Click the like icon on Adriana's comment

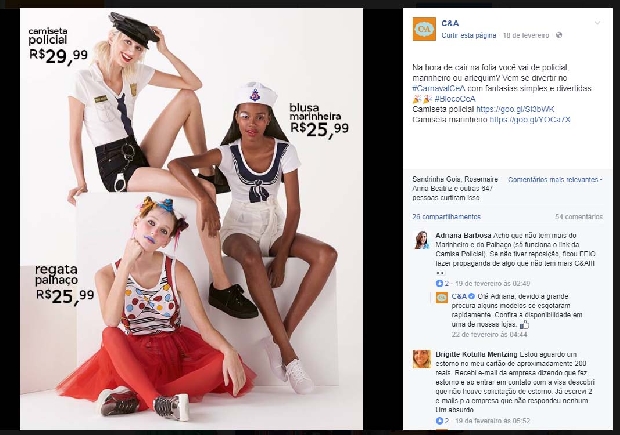click(439, 283)
